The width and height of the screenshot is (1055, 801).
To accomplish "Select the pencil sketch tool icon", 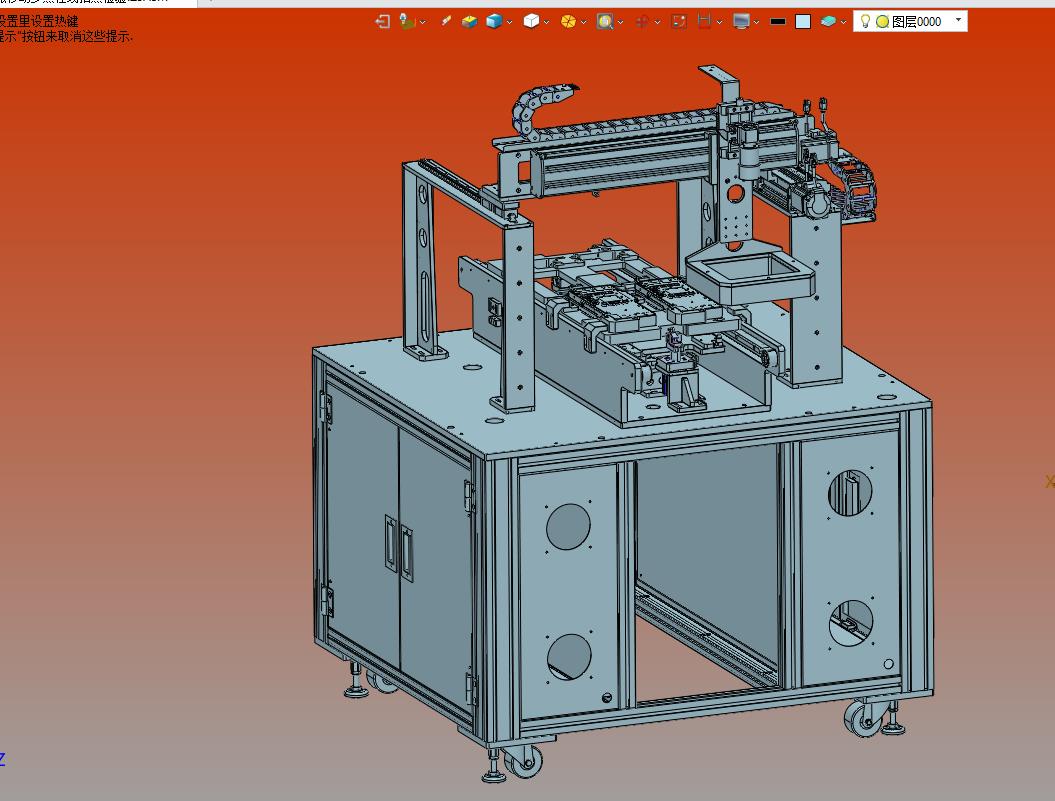I will point(445,22).
